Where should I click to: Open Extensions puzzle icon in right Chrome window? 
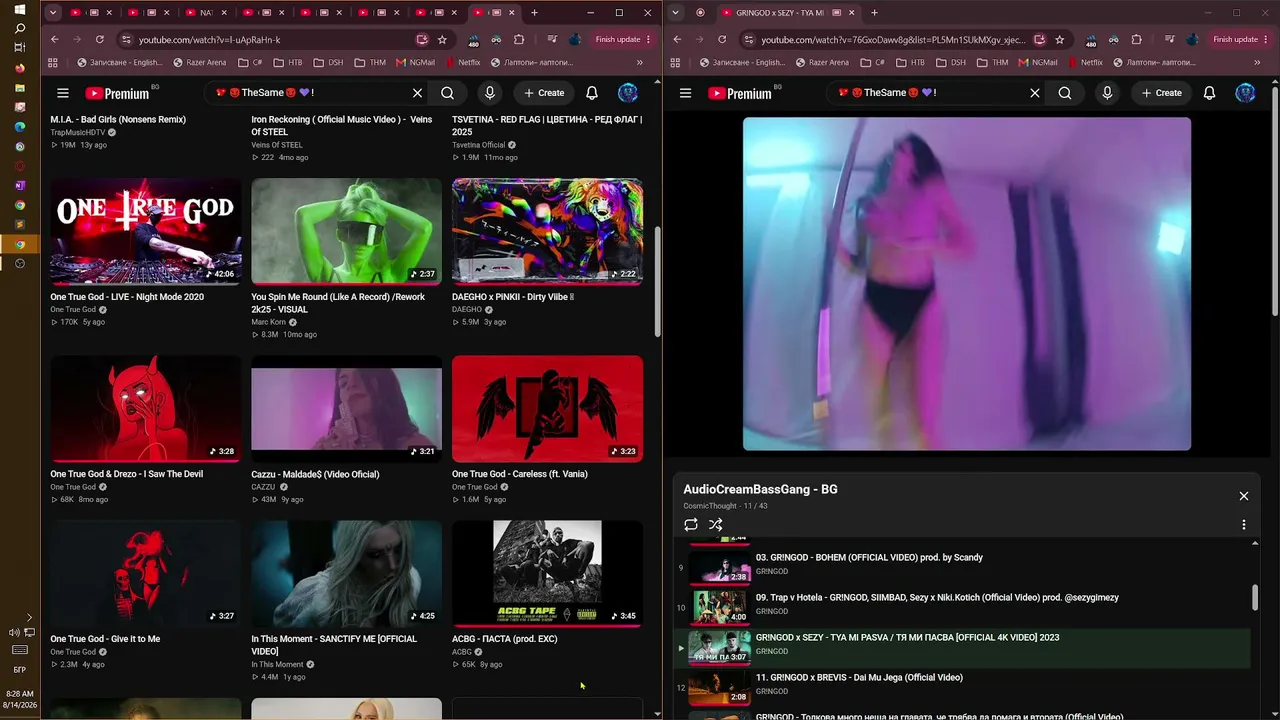[1136, 39]
